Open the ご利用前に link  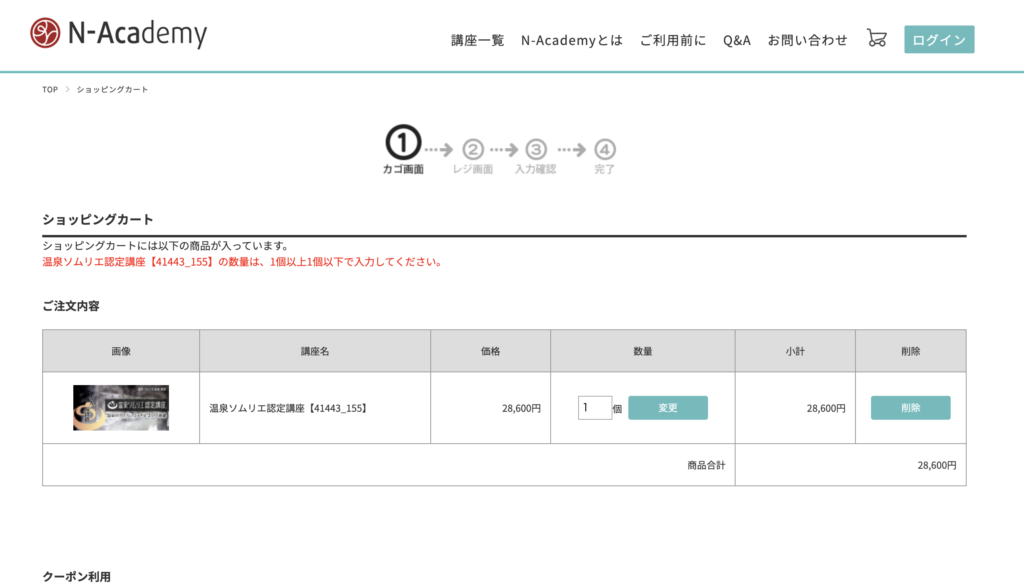point(673,40)
